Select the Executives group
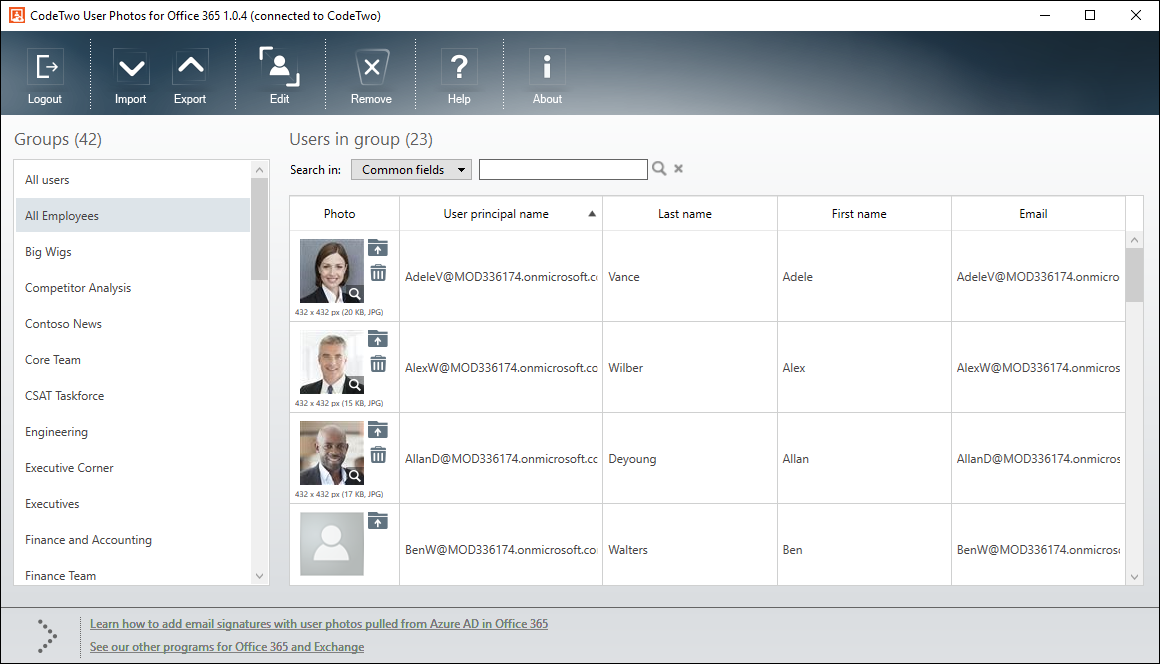 point(133,504)
